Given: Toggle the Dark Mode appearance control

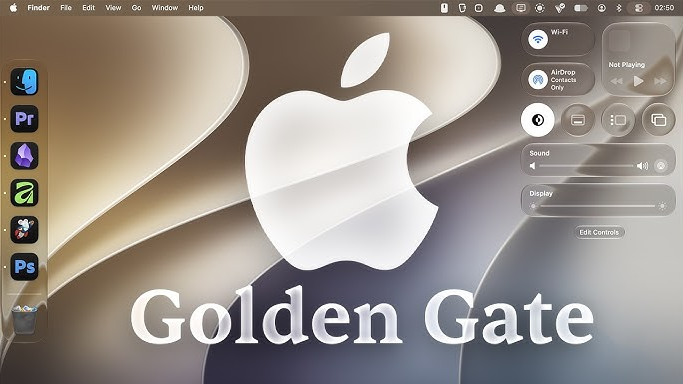Looking at the screenshot, I should pos(538,120).
